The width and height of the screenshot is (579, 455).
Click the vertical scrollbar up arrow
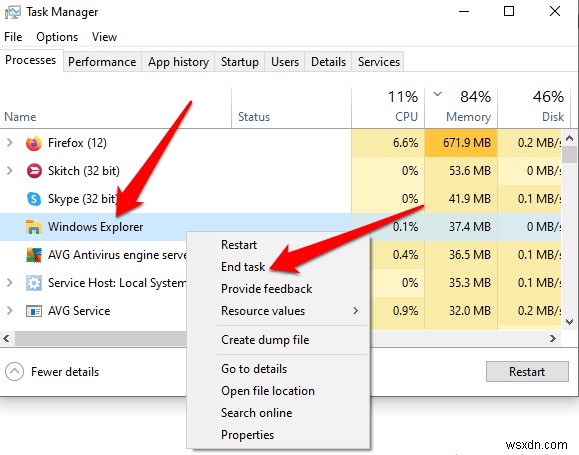point(569,138)
